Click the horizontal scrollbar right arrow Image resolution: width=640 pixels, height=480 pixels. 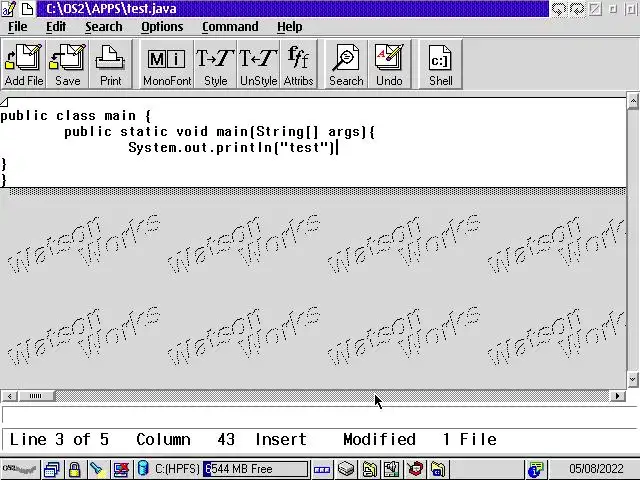[618, 396]
